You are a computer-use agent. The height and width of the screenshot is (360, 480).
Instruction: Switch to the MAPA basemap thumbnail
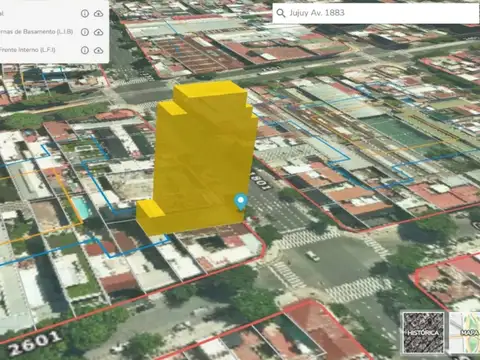coord(465,332)
